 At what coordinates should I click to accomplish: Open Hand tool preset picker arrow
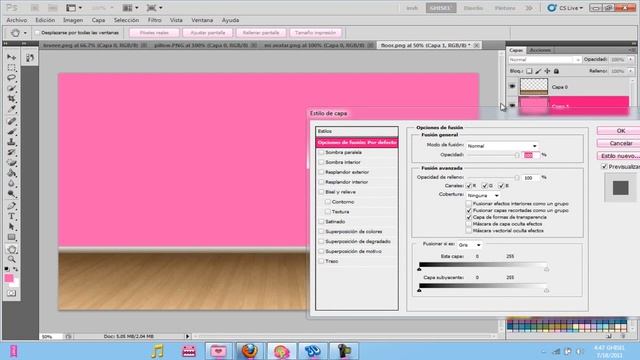(x=25, y=33)
